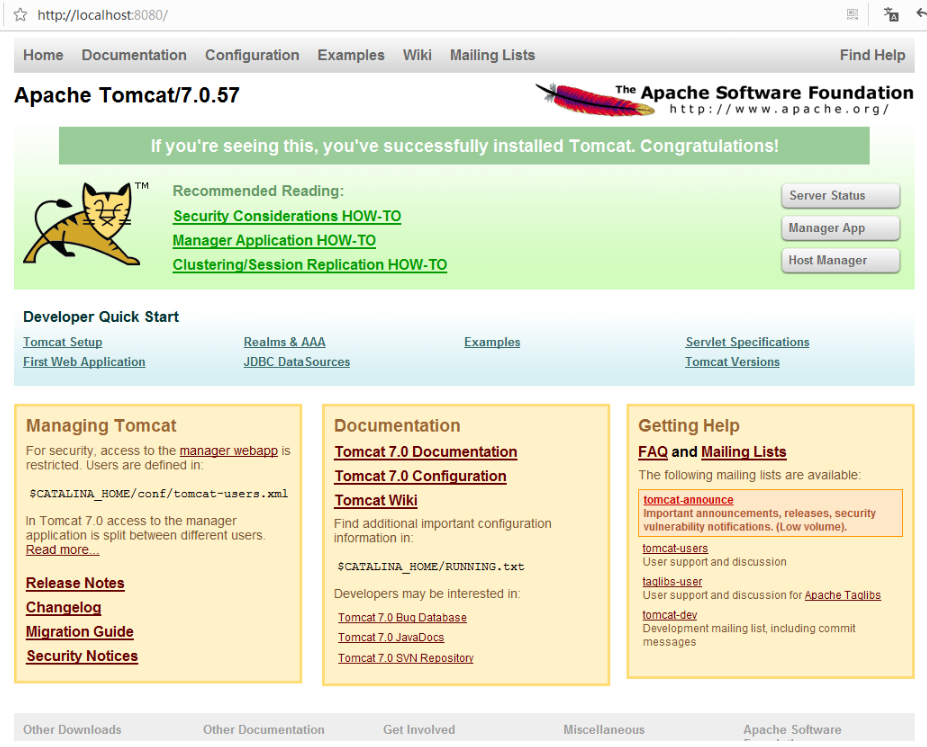The width and height of the screenshot is (927, 747).
Task: Click the translate page icon
Action: click(x=891, y=14)
